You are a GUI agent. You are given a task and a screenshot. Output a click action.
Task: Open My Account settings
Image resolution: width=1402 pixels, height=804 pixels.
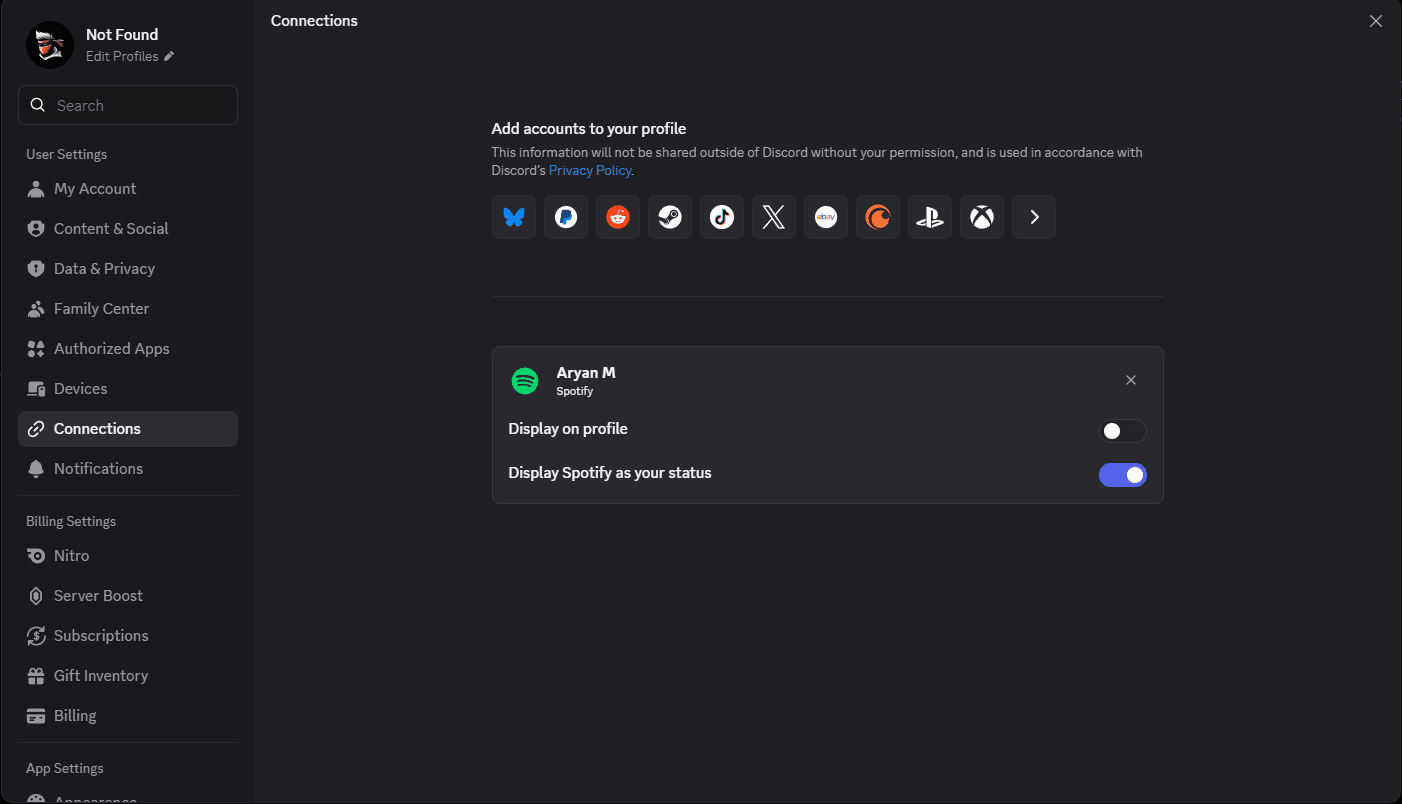[x=95, y=189]
